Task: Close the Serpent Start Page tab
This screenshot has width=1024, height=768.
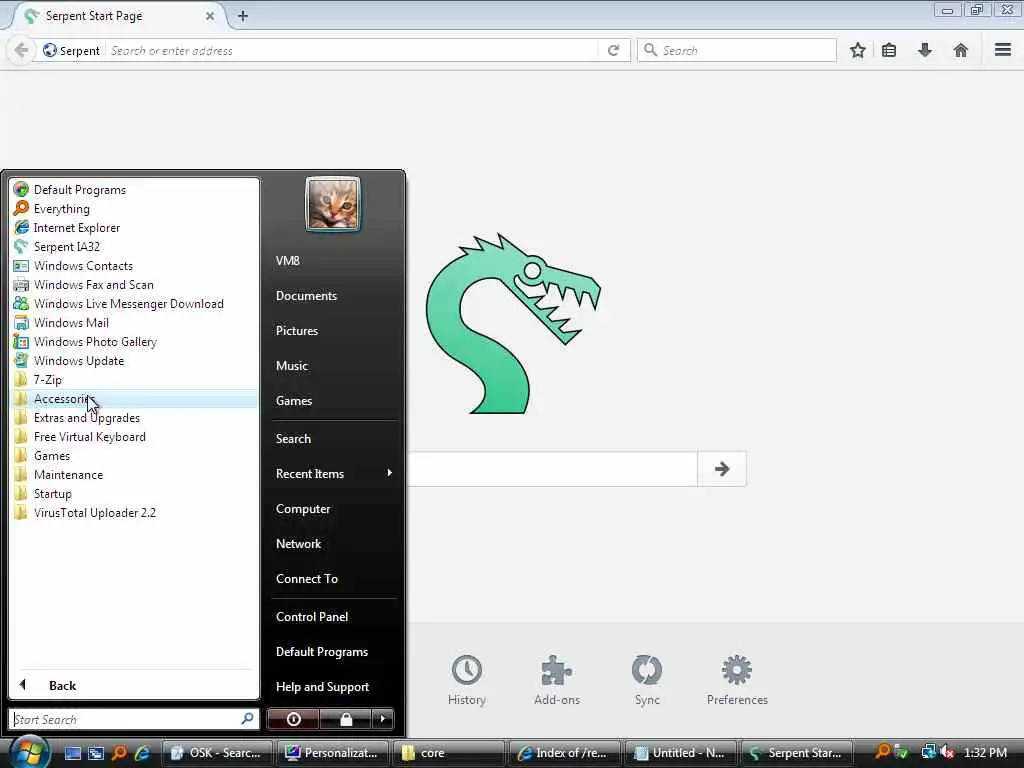Action: click(x=210, y=16)
